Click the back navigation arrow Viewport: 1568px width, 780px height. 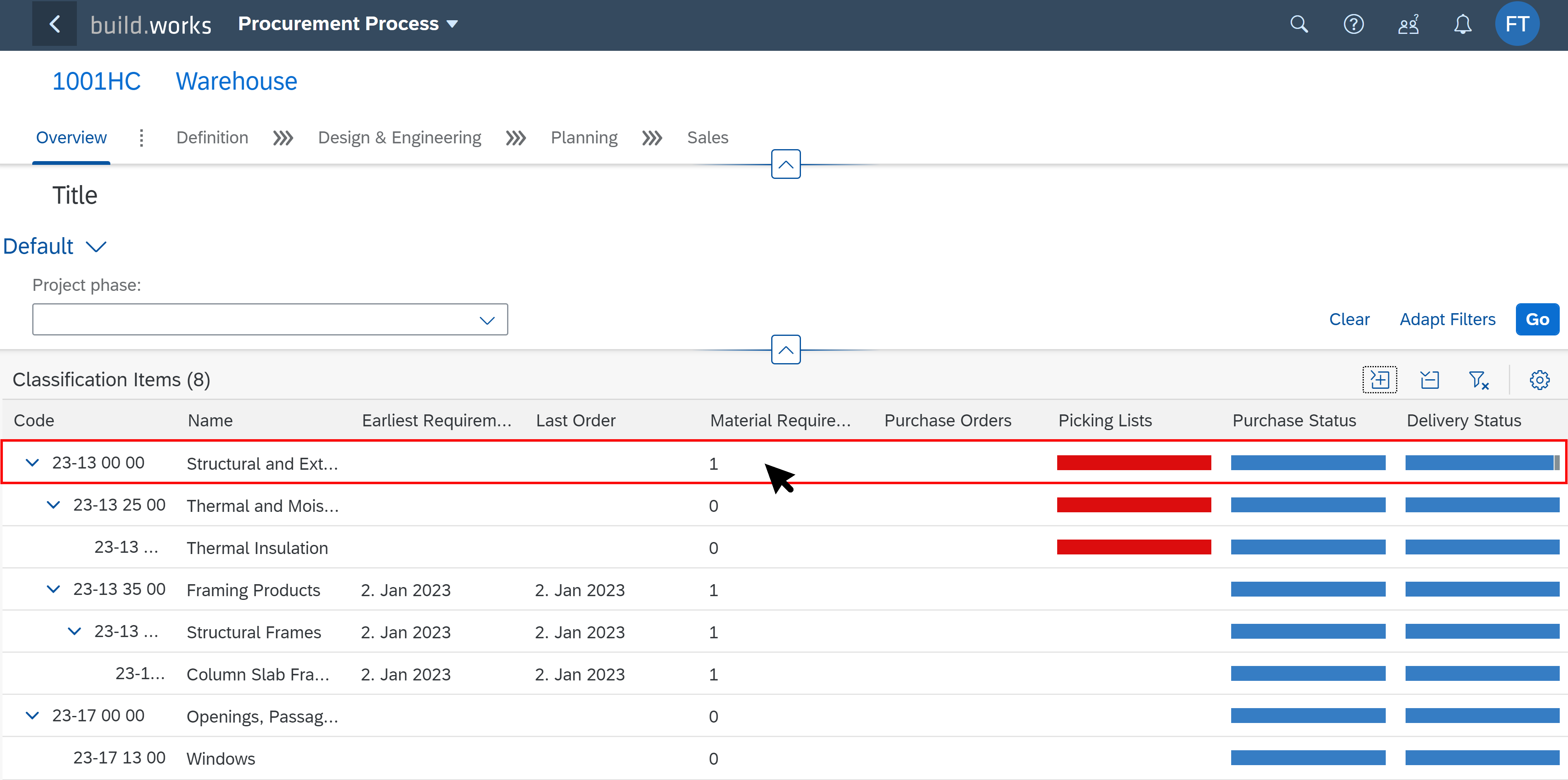55,24
